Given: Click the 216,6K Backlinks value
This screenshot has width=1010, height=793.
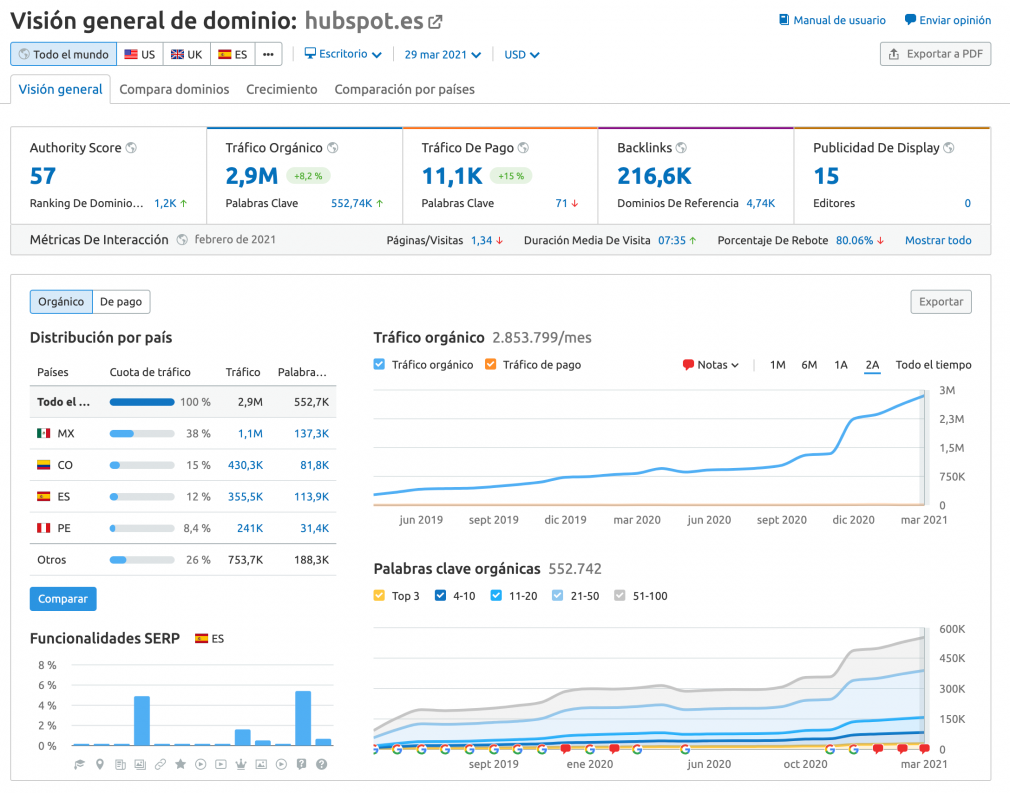Looking at the screenshot, I should 654,176.
